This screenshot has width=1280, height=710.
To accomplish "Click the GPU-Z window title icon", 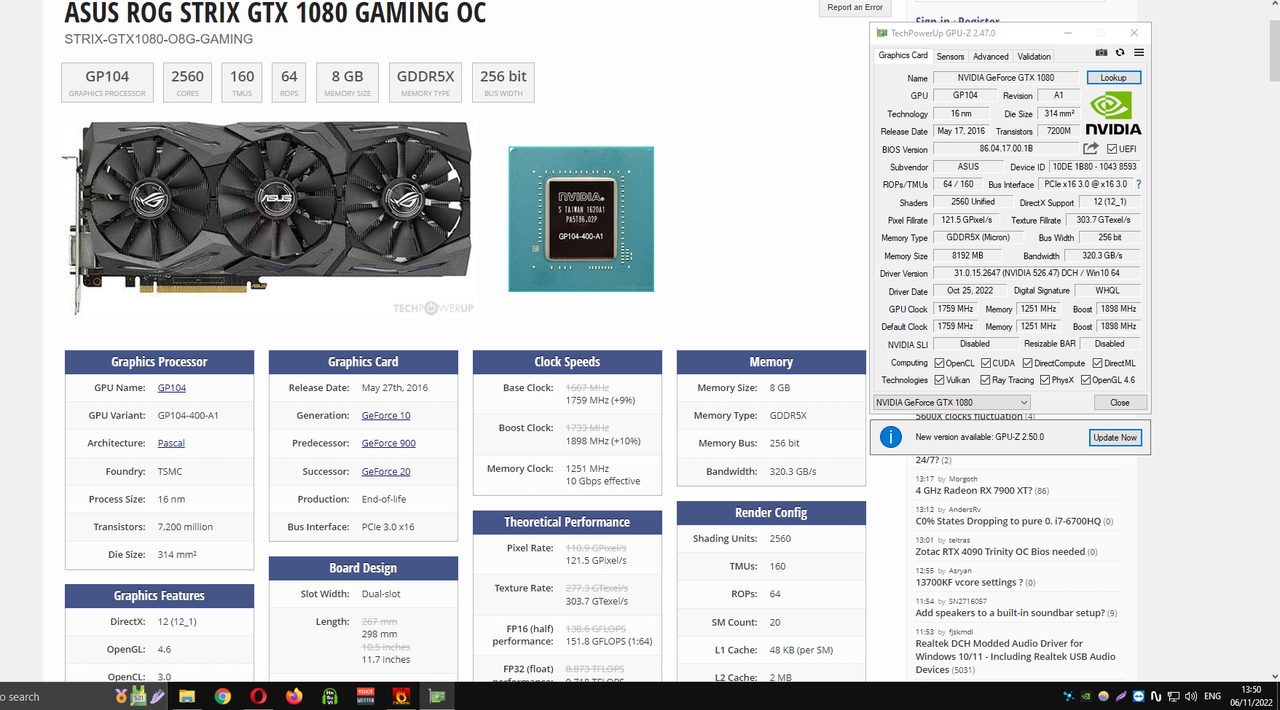I will [x=882, y=33].
